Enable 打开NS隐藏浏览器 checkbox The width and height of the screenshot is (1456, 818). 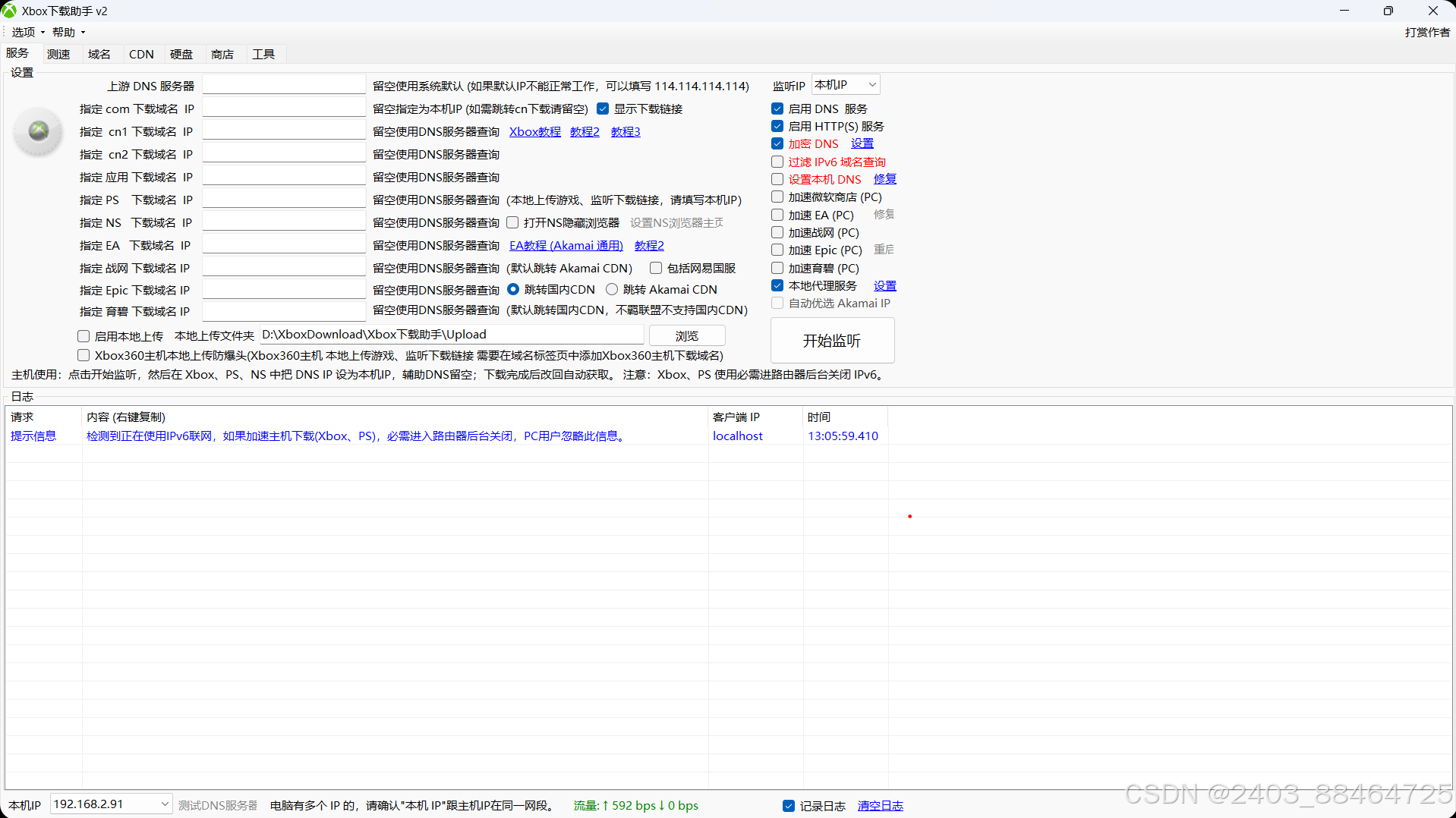(512, 222)
